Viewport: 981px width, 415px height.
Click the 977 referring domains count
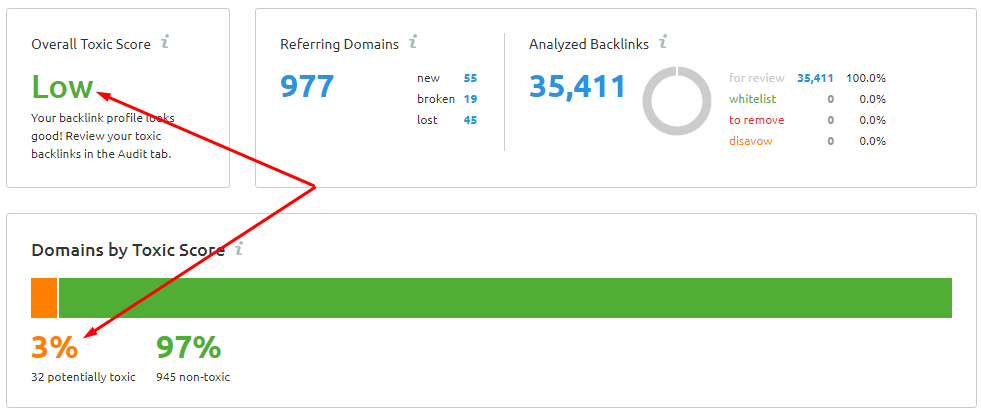(x=307, y=86)
